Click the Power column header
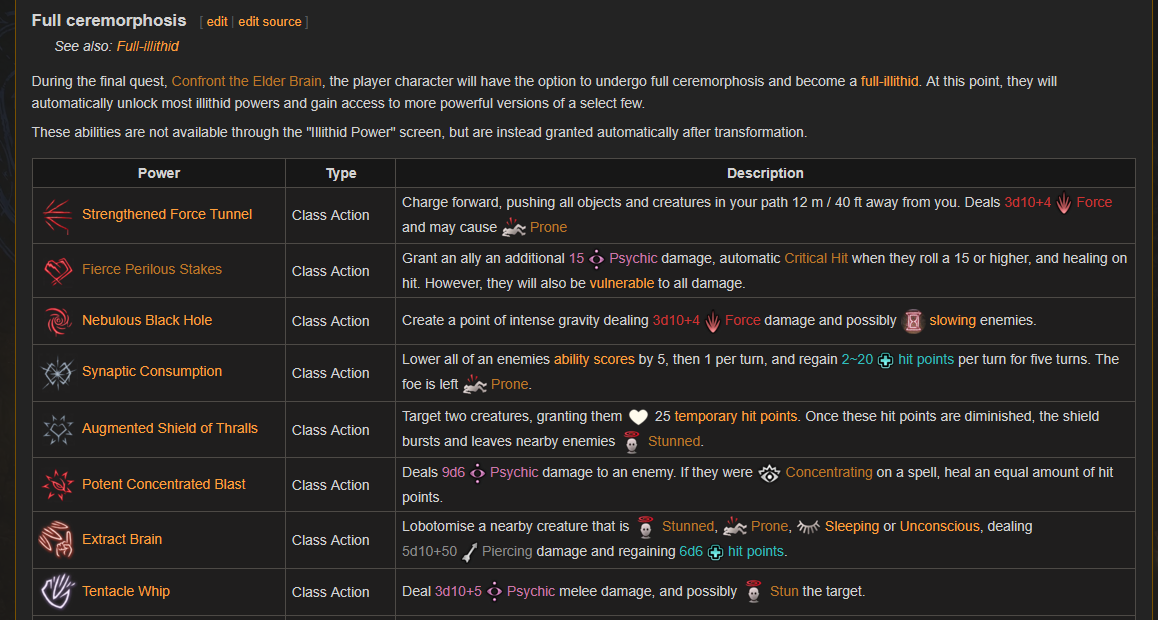Image resolution: width=1158 pixels, height=620 pixels. pyautogui.click(x=159, y=173)
